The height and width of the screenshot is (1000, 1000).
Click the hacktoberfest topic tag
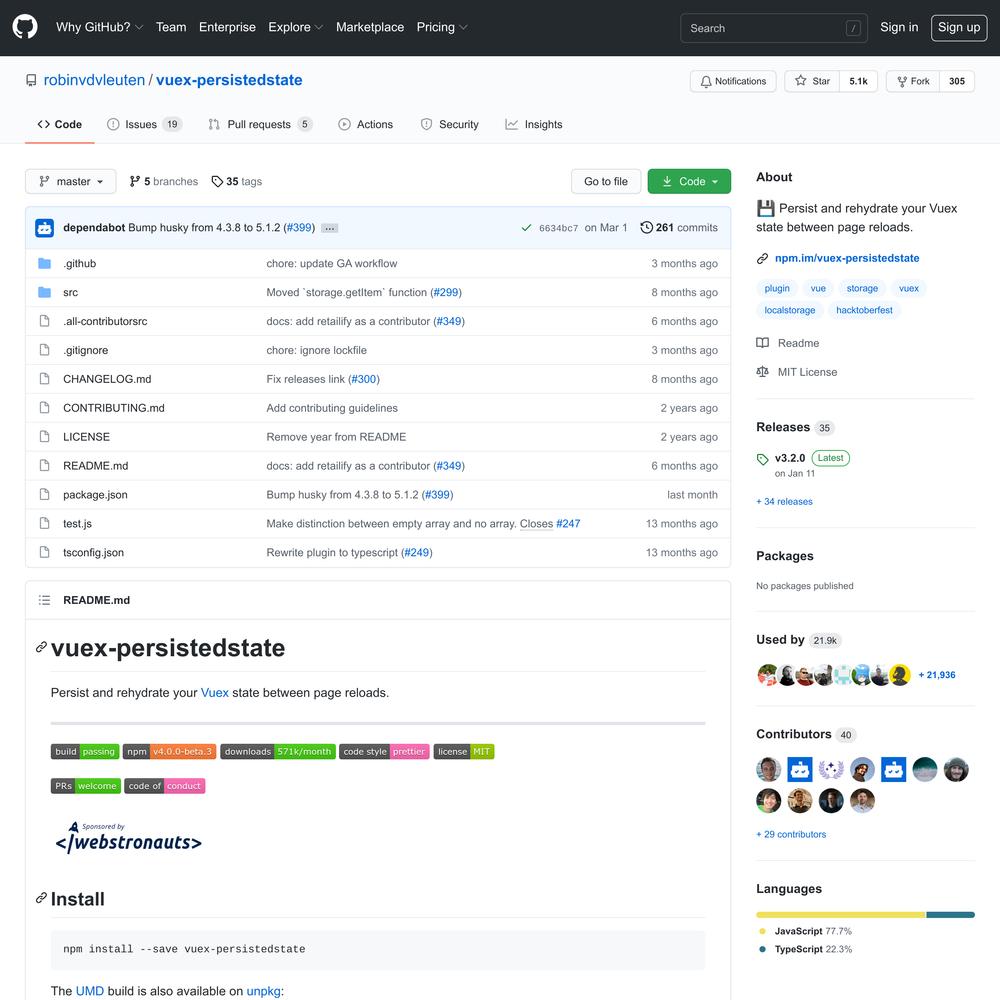click(x=864, y=310)
